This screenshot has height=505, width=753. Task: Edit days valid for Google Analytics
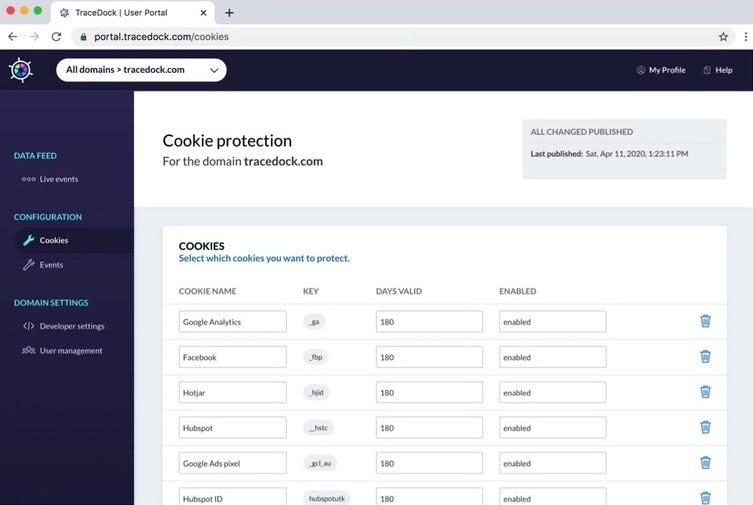pyautogui.click(x=429, y=322)
